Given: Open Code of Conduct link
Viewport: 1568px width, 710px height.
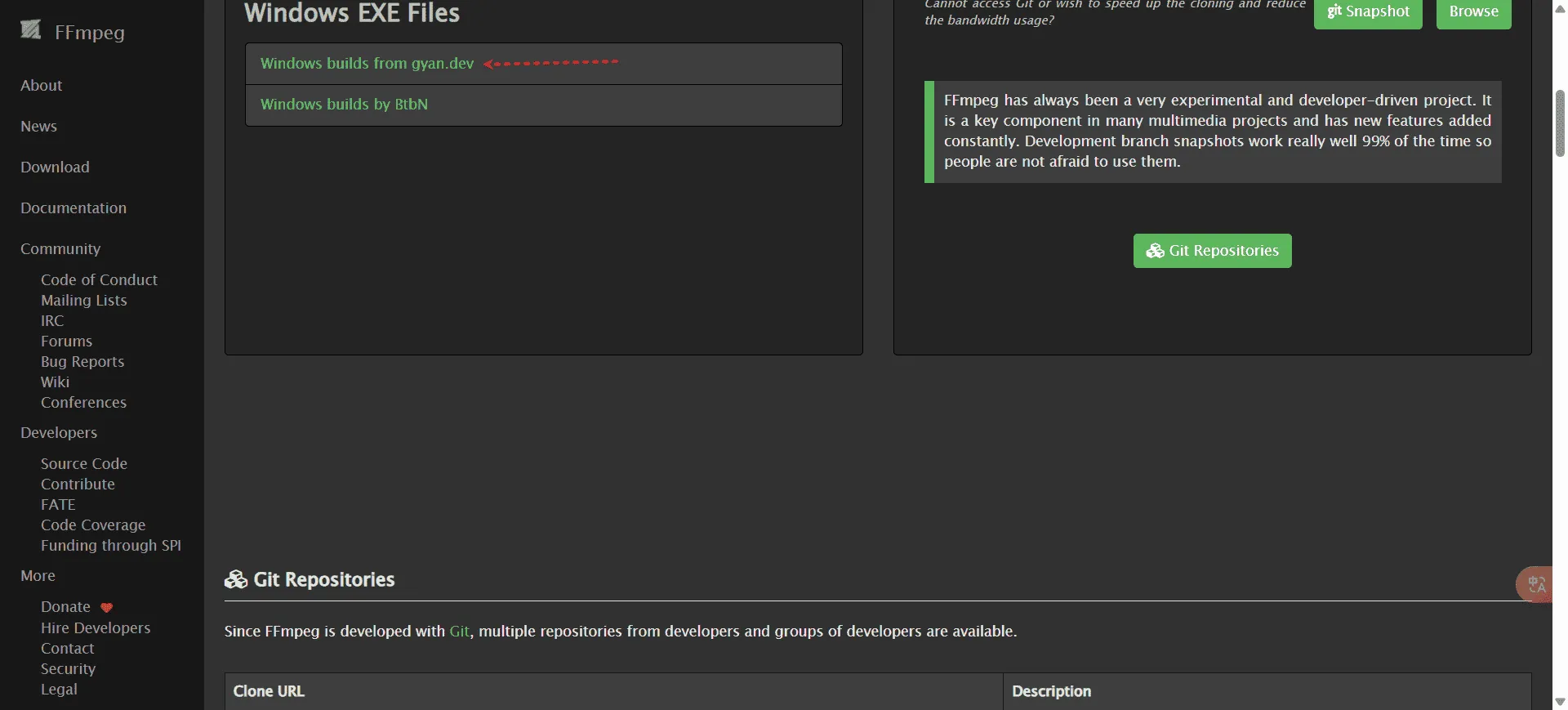Looking at the screenshot, I should [x=99, y=279].
